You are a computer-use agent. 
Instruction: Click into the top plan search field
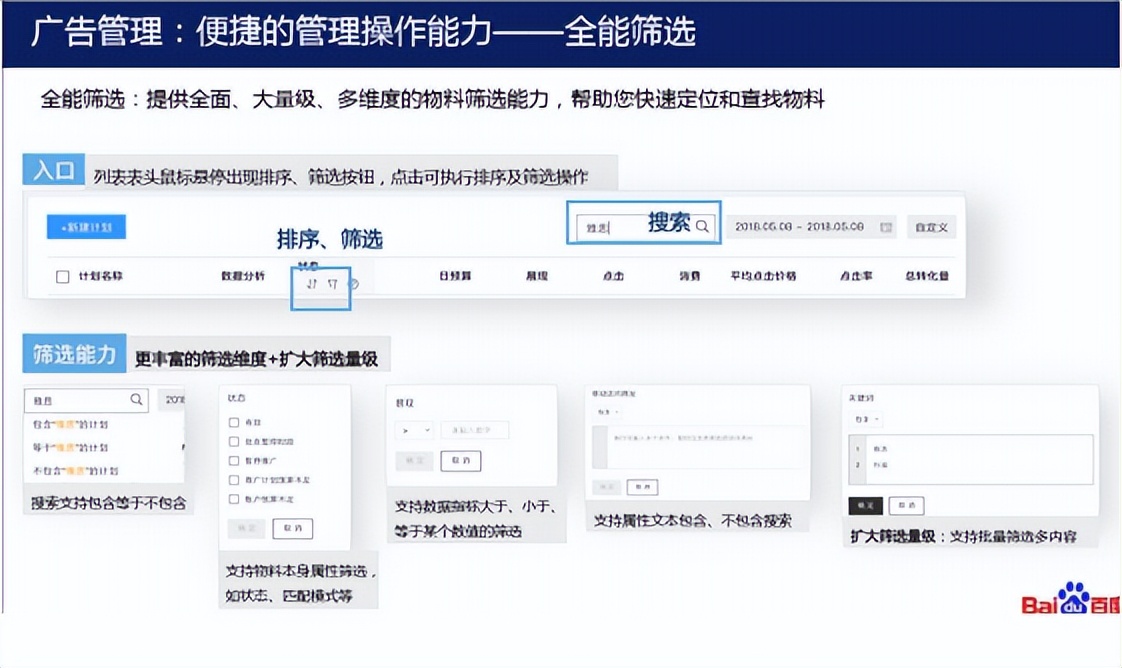644,227
